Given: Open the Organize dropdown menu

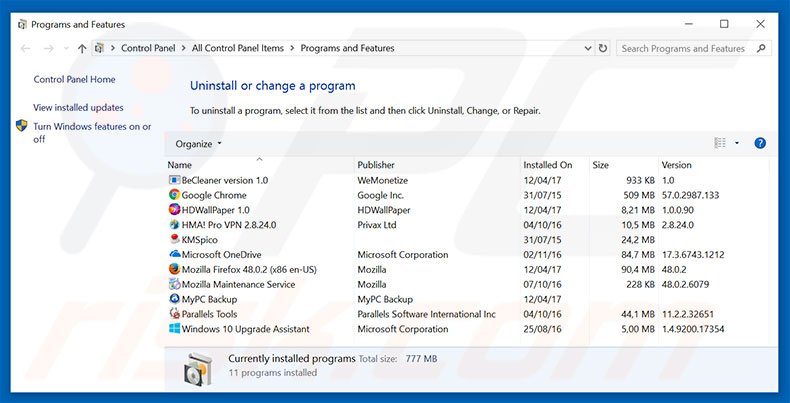Looking at the screenshot, I should (x=198, y=144).
